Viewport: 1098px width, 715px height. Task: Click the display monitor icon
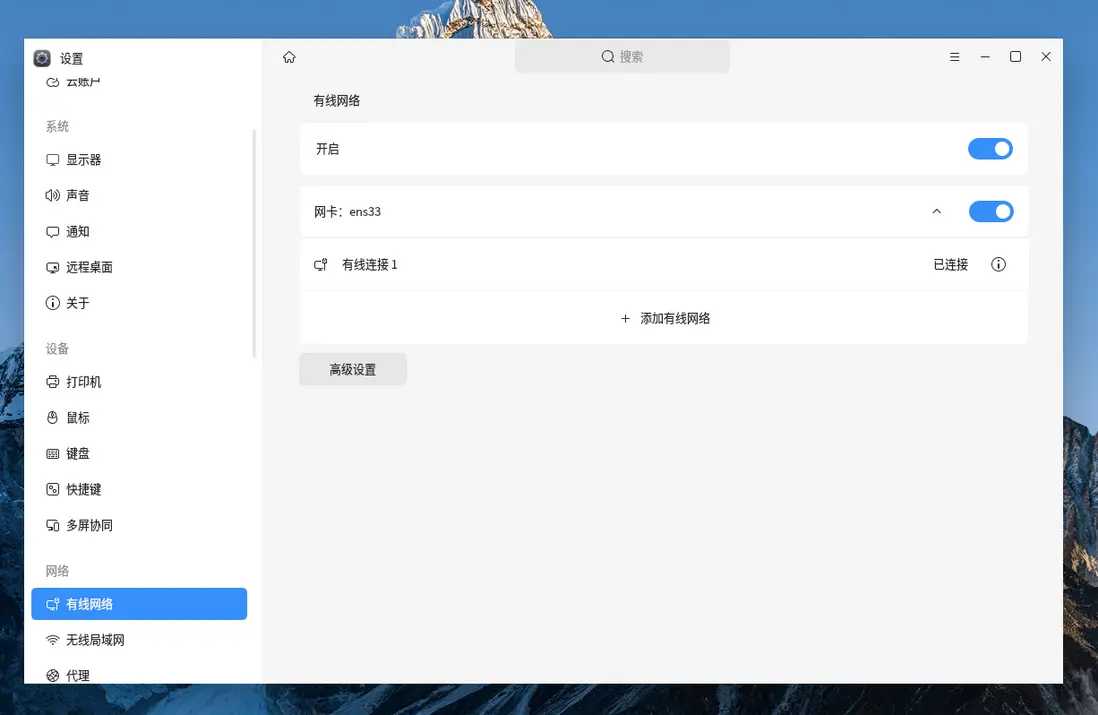click(53, 160)
